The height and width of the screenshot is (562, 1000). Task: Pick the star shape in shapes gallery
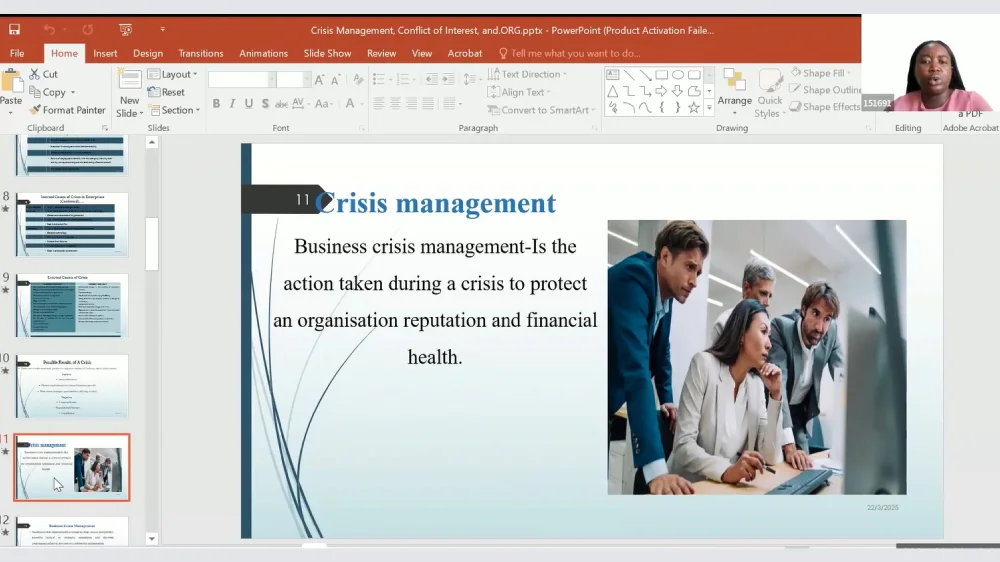click(693, 107)
